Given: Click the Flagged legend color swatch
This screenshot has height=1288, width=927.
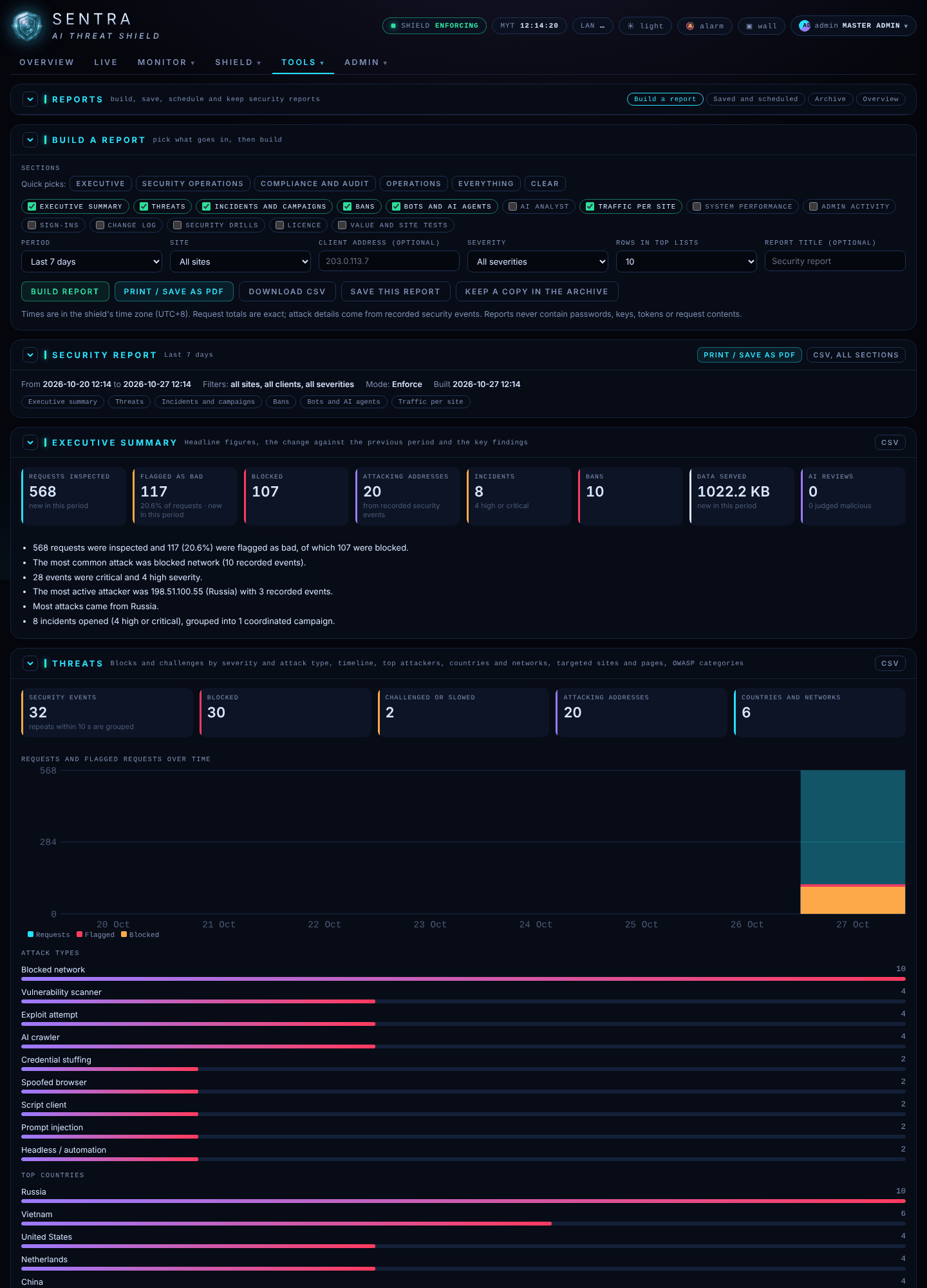Looking at the screenshot, I should tap(80, 934).
